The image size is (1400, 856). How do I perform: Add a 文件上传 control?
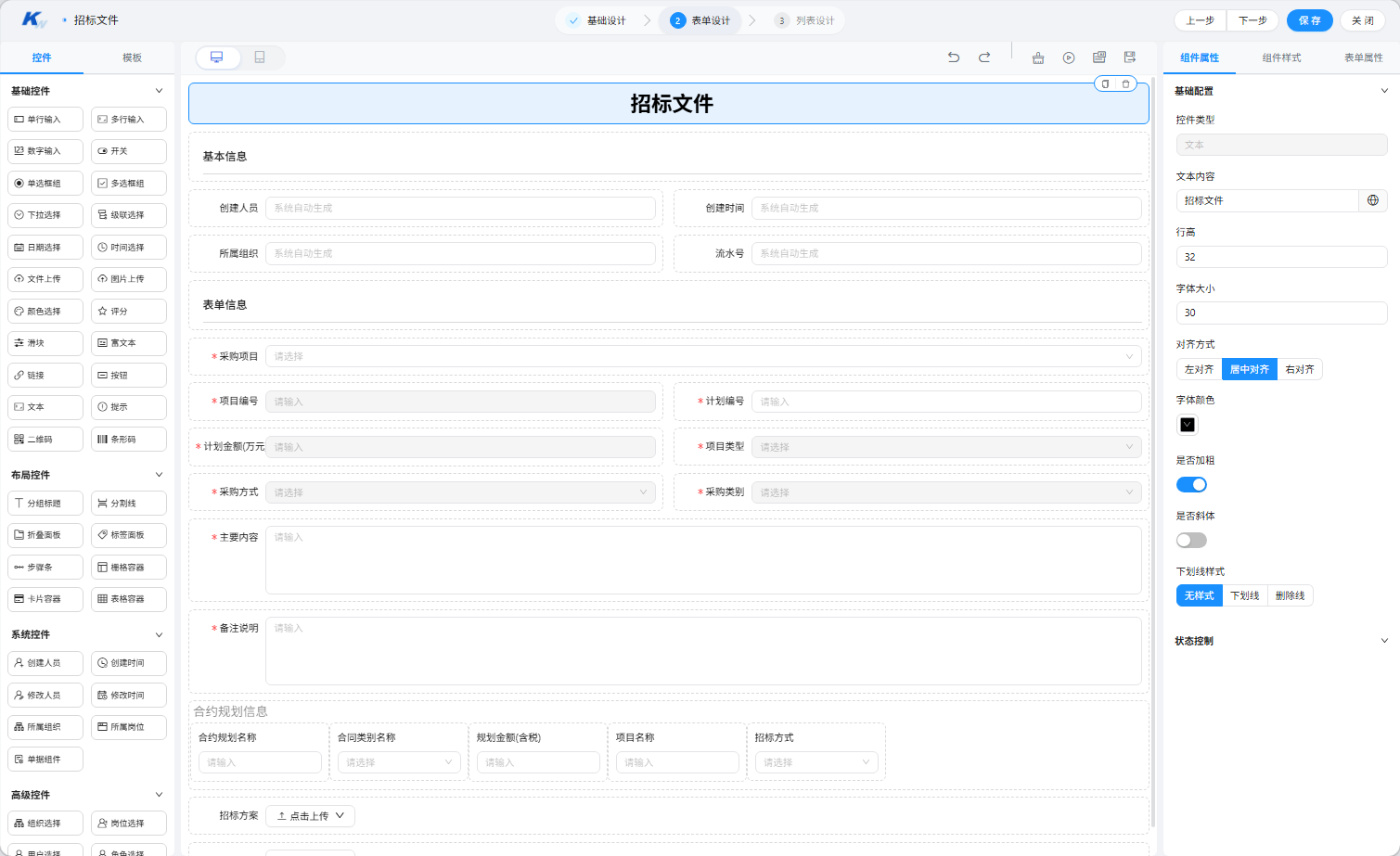[45, 279]
